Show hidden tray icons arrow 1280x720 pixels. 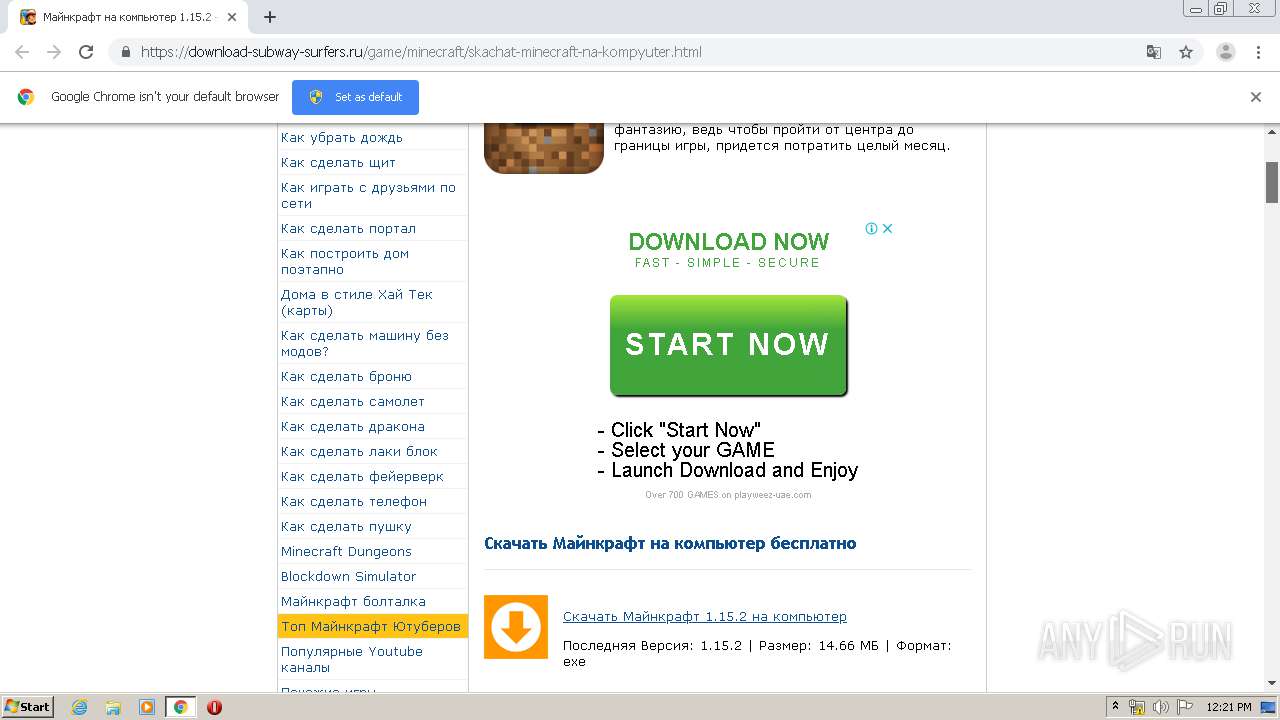pyautogui.click(x=1115, y=707)
